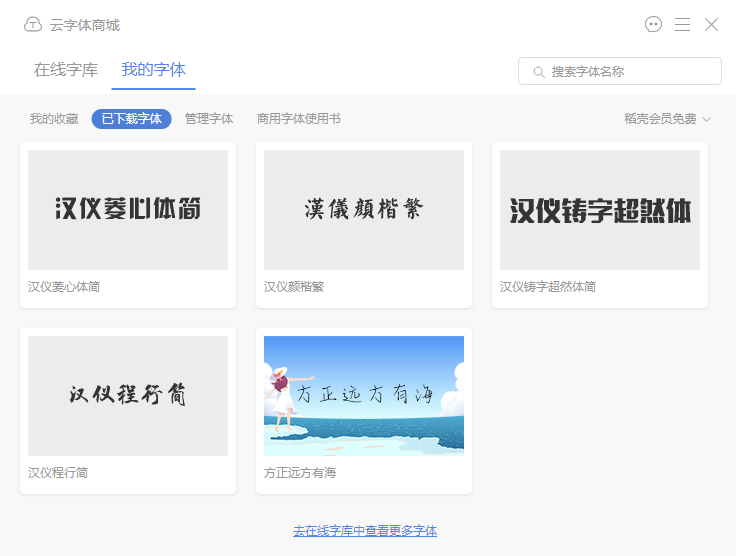Click the 云字体商城 window title
The image size is (736, 556).
(x=85, y=25)
